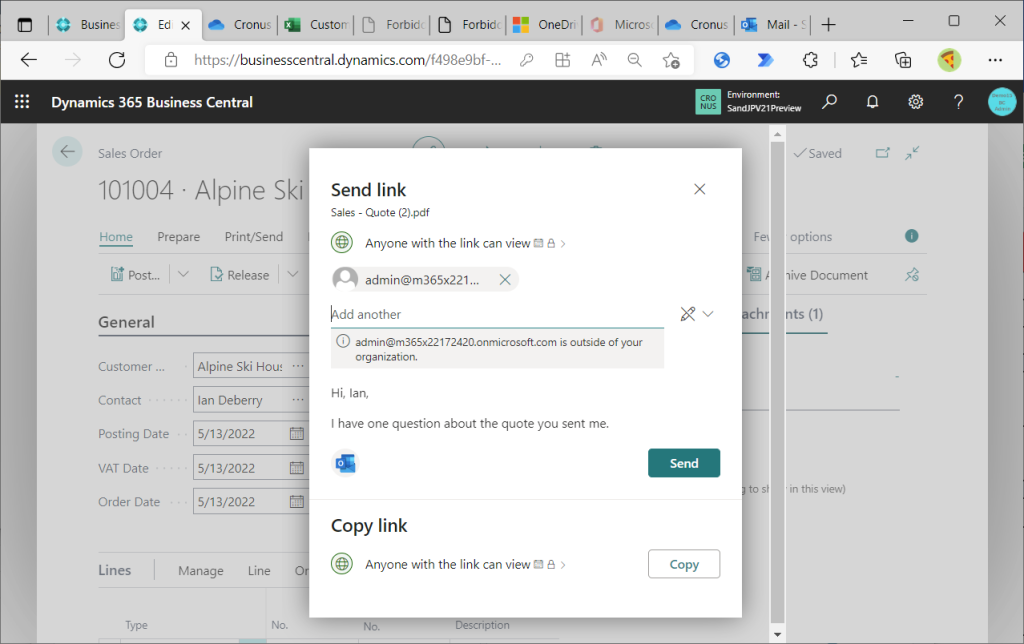Close the active Edit browser tab
The width and height of the screenshot is (1024, 644).
(185, 25)
